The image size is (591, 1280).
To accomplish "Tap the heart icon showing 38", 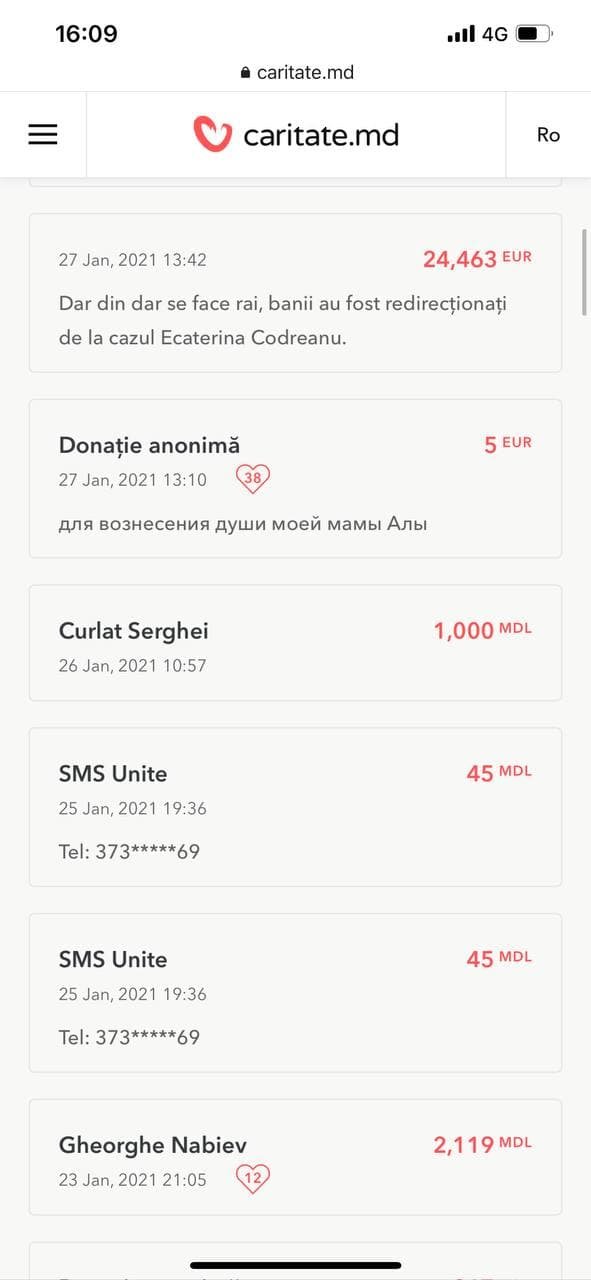I will tap(253, 478).
